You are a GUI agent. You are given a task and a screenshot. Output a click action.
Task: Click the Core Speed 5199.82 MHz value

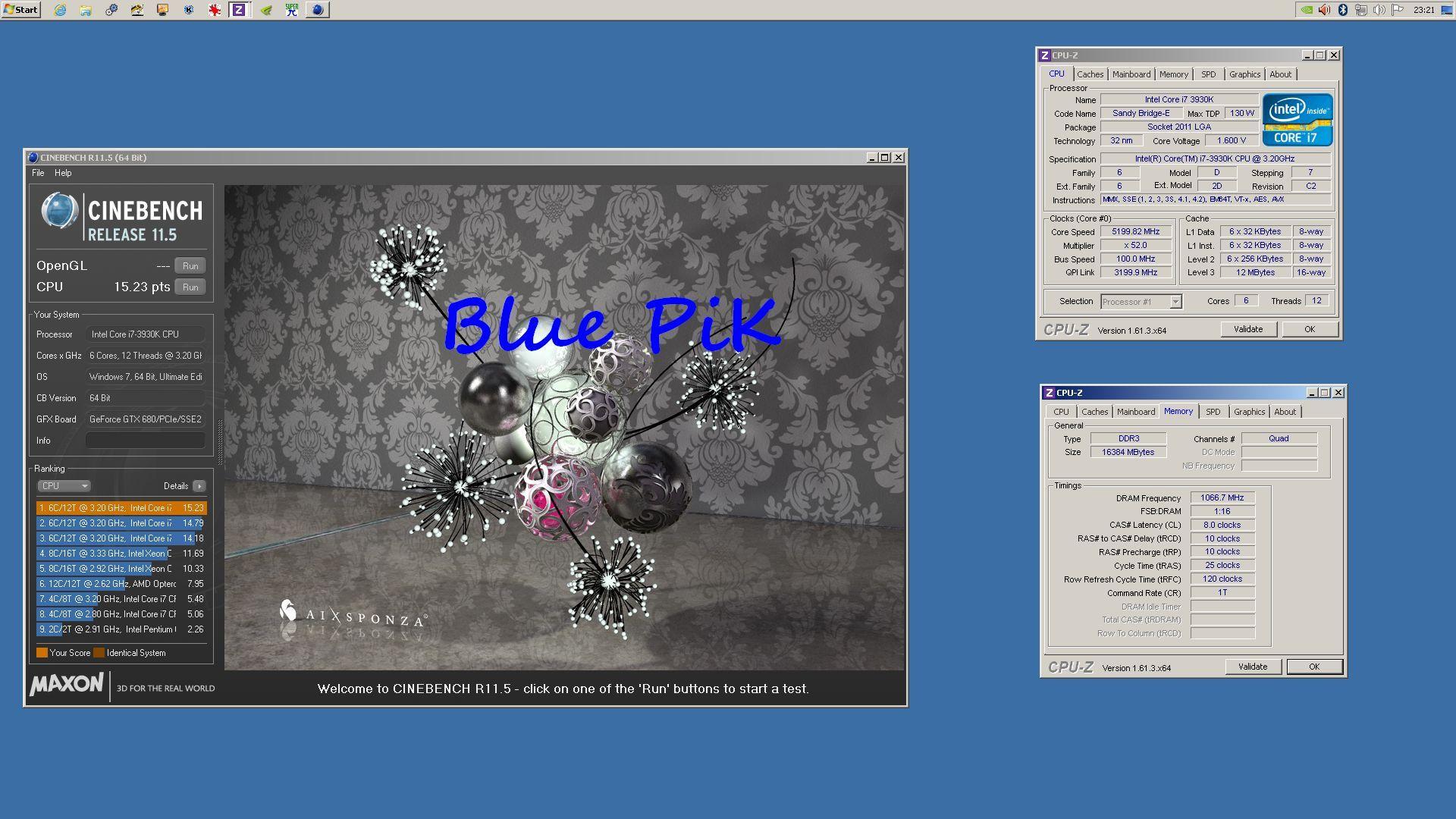pyautogui.click(x=1135, y=232)
